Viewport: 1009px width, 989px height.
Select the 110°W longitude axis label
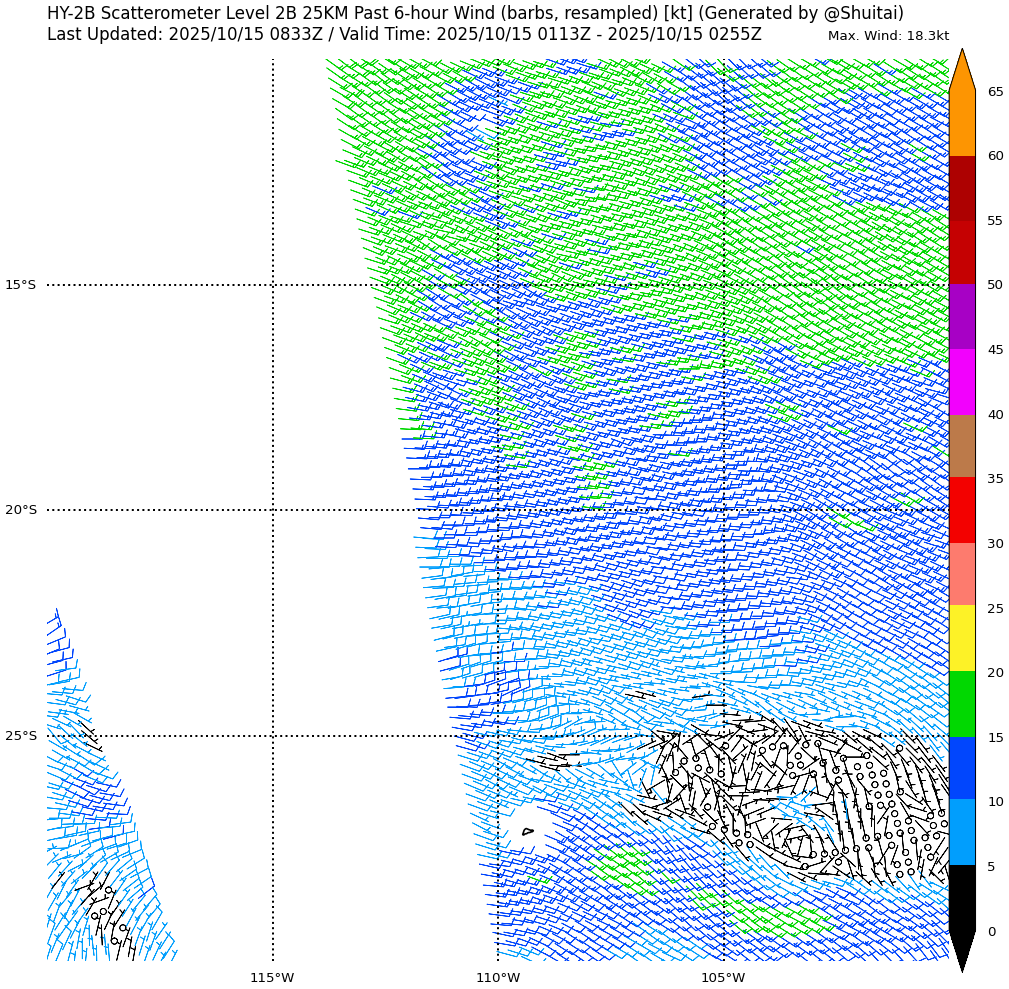click(498, 977)
